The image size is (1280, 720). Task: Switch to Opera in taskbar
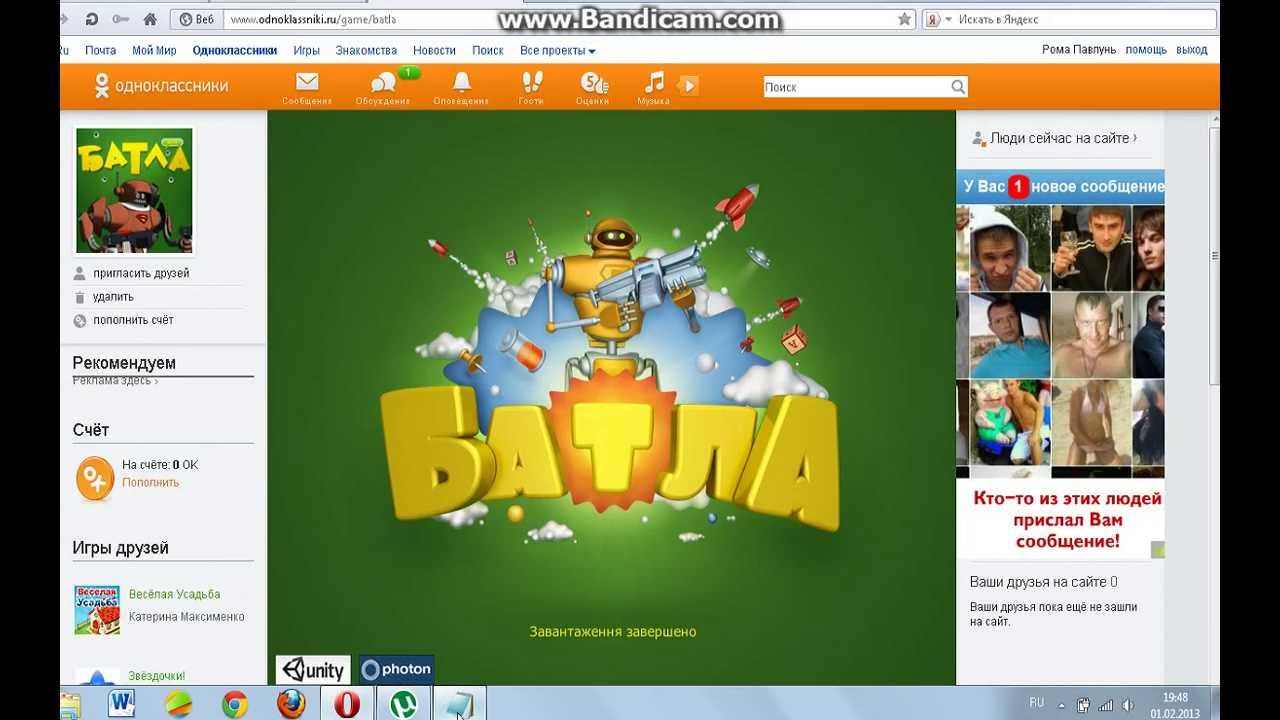point(347,705)
